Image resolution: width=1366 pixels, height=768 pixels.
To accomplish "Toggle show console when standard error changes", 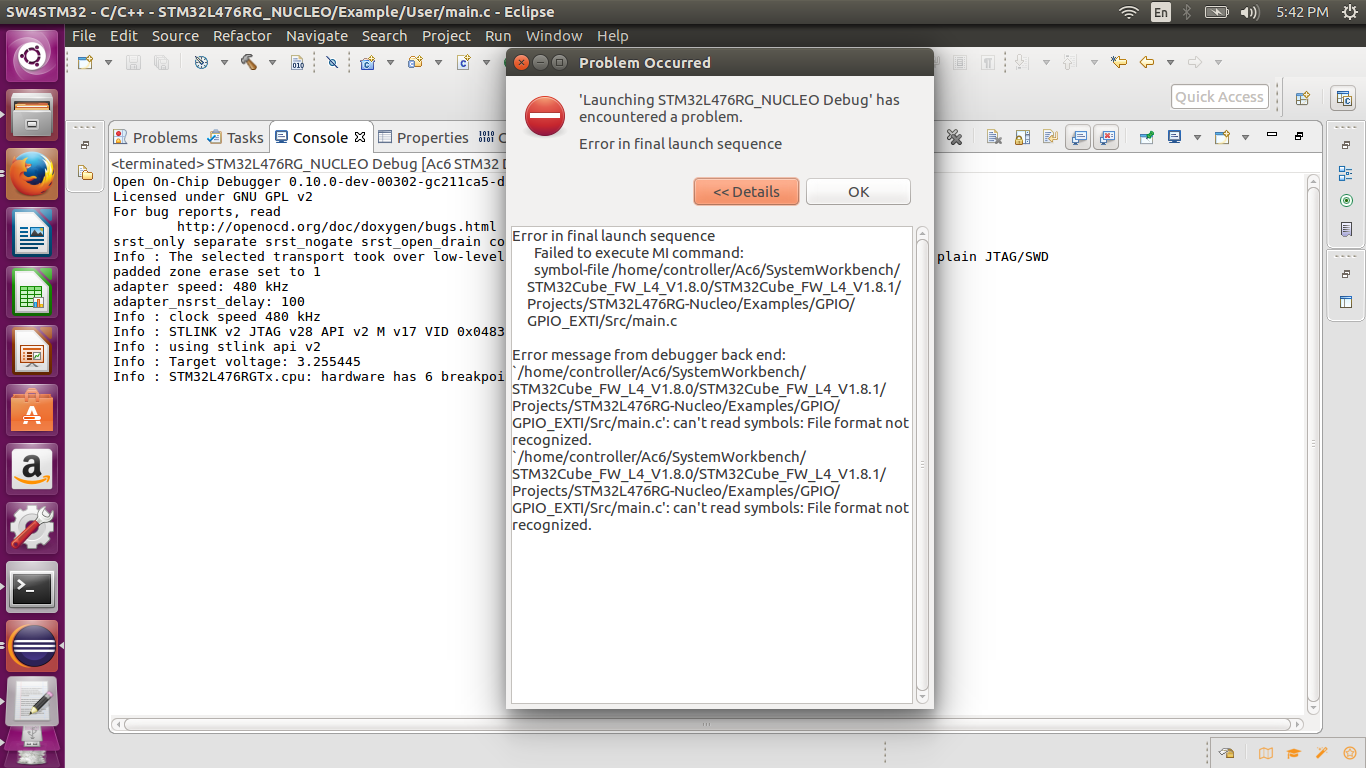I will point(1106,138).
